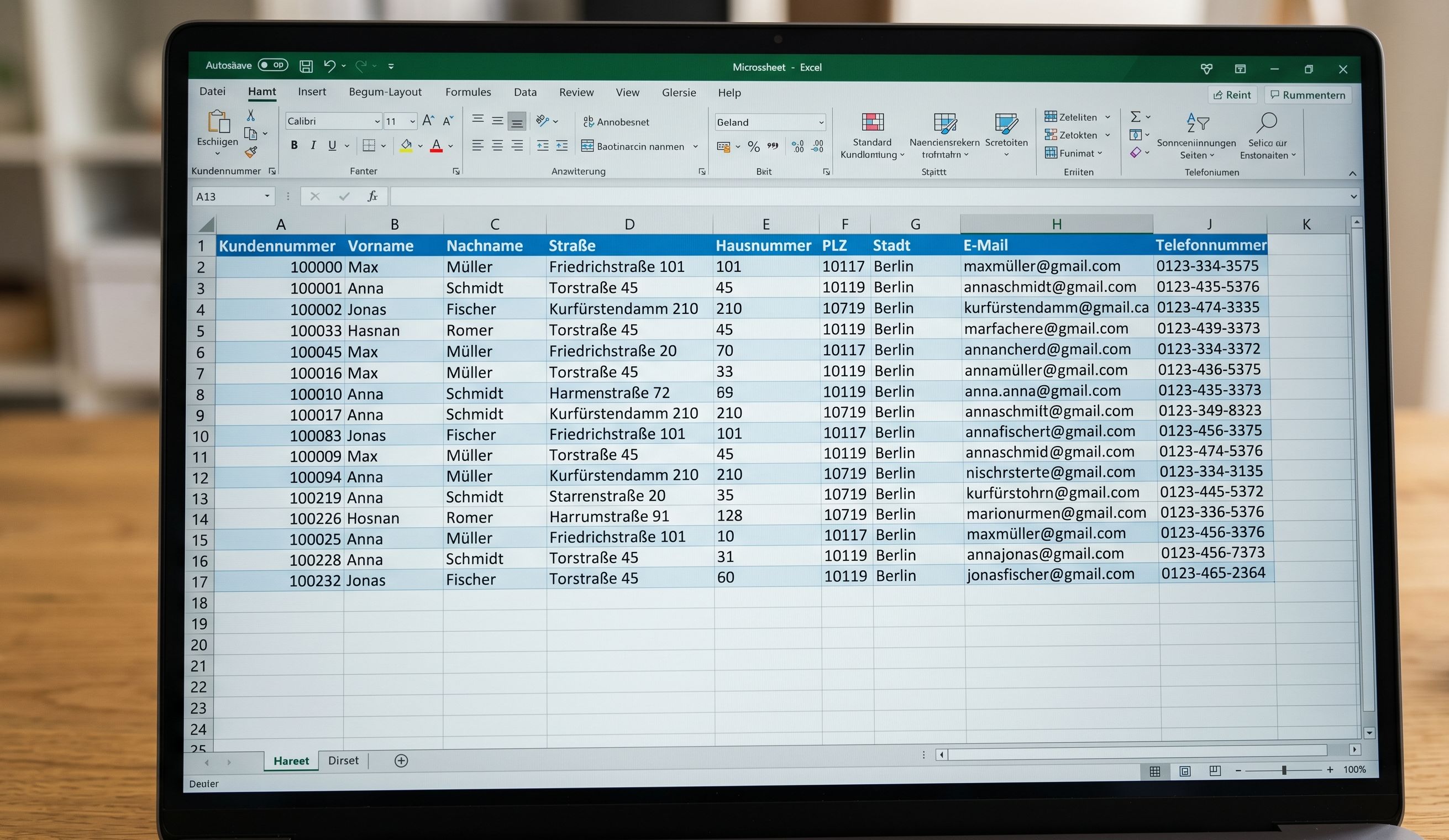The image size is (1449, 840).
Task: Click the Page Layout view icon
Action: [1184, 771]
